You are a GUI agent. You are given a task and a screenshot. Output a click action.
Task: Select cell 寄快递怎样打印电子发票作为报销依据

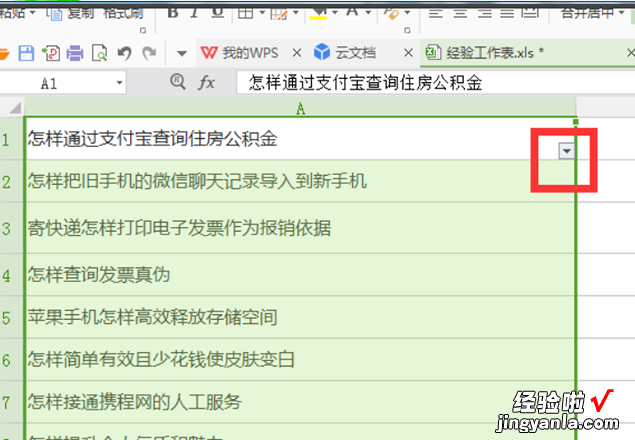click(x=300, y=228)
